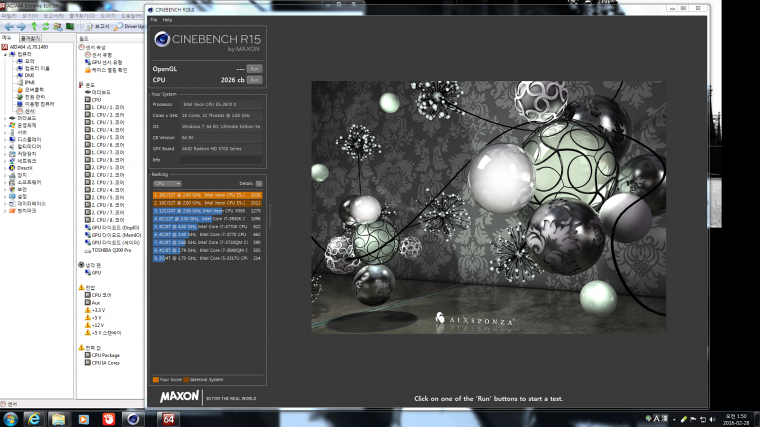
Task: Expand the Benchmark node in AIDA64 tree
Action: pos(6,211)
